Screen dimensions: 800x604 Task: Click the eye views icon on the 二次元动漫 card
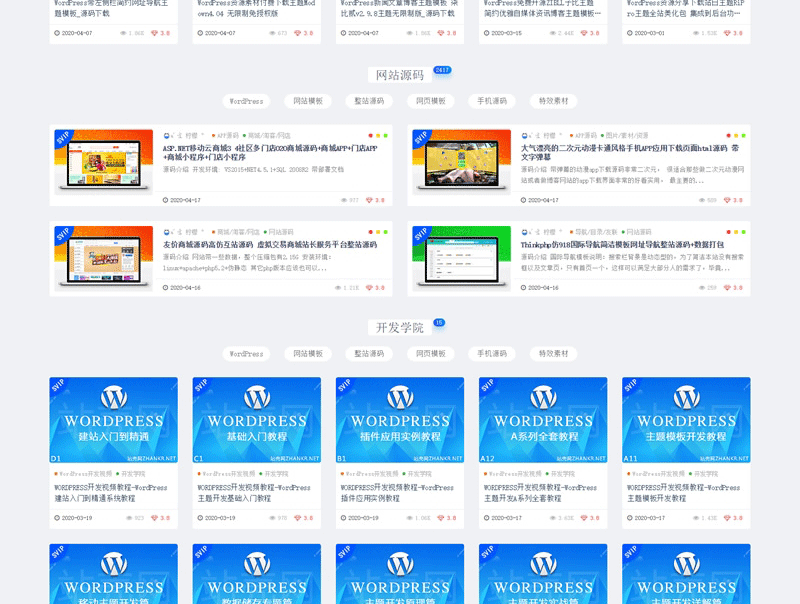(x=702, y=200)
